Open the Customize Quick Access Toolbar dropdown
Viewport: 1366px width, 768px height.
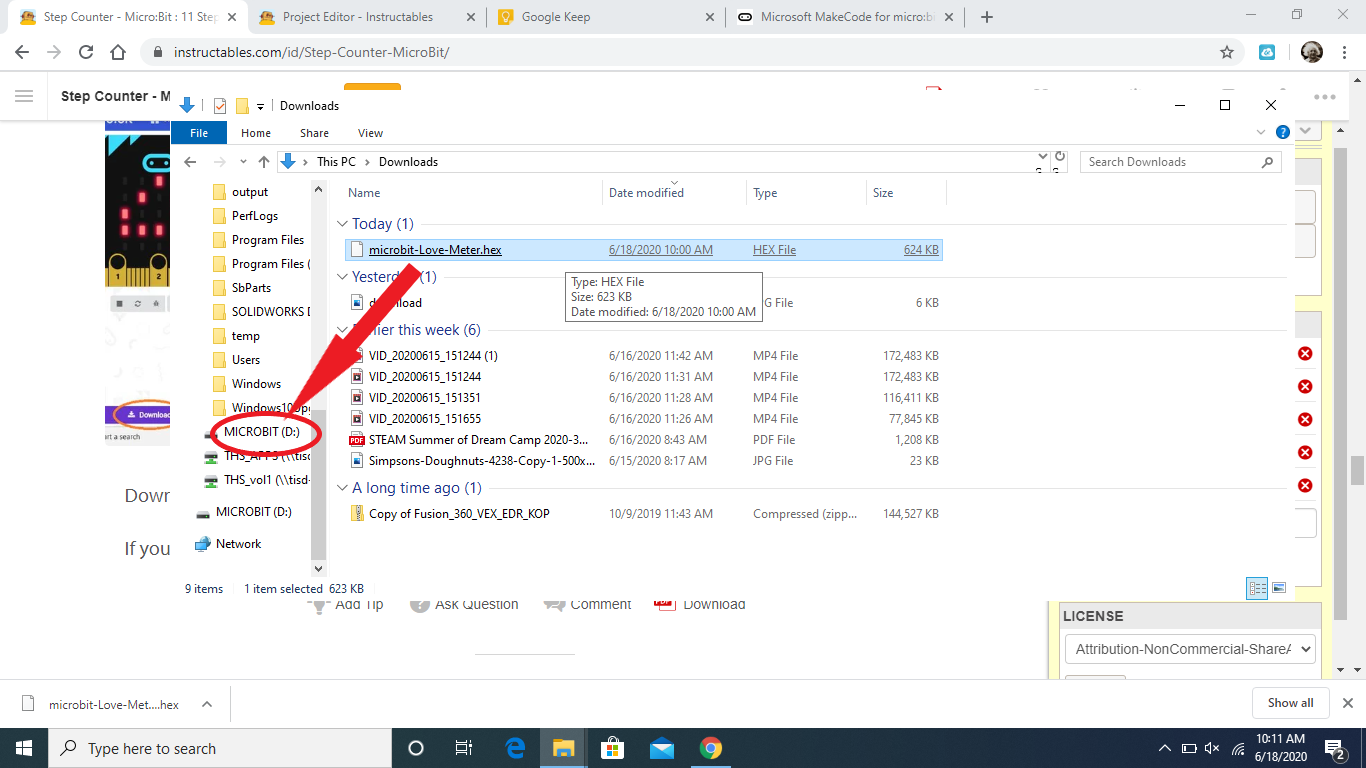[260, 106]
